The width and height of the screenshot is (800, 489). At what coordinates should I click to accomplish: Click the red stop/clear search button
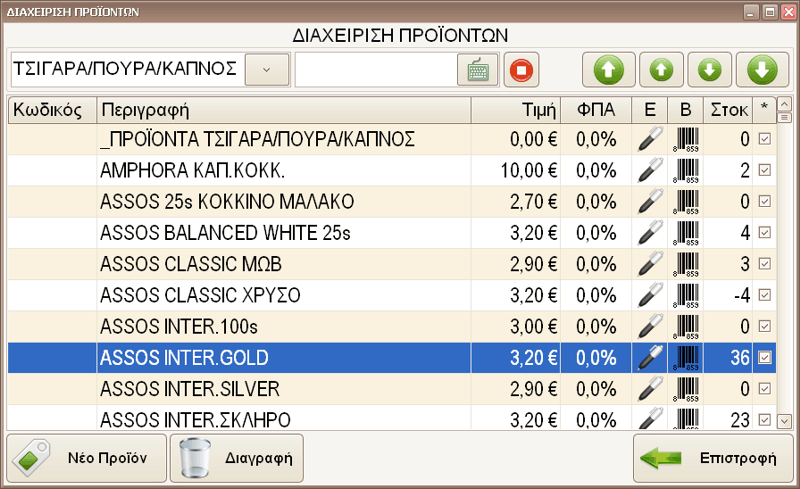521,70
